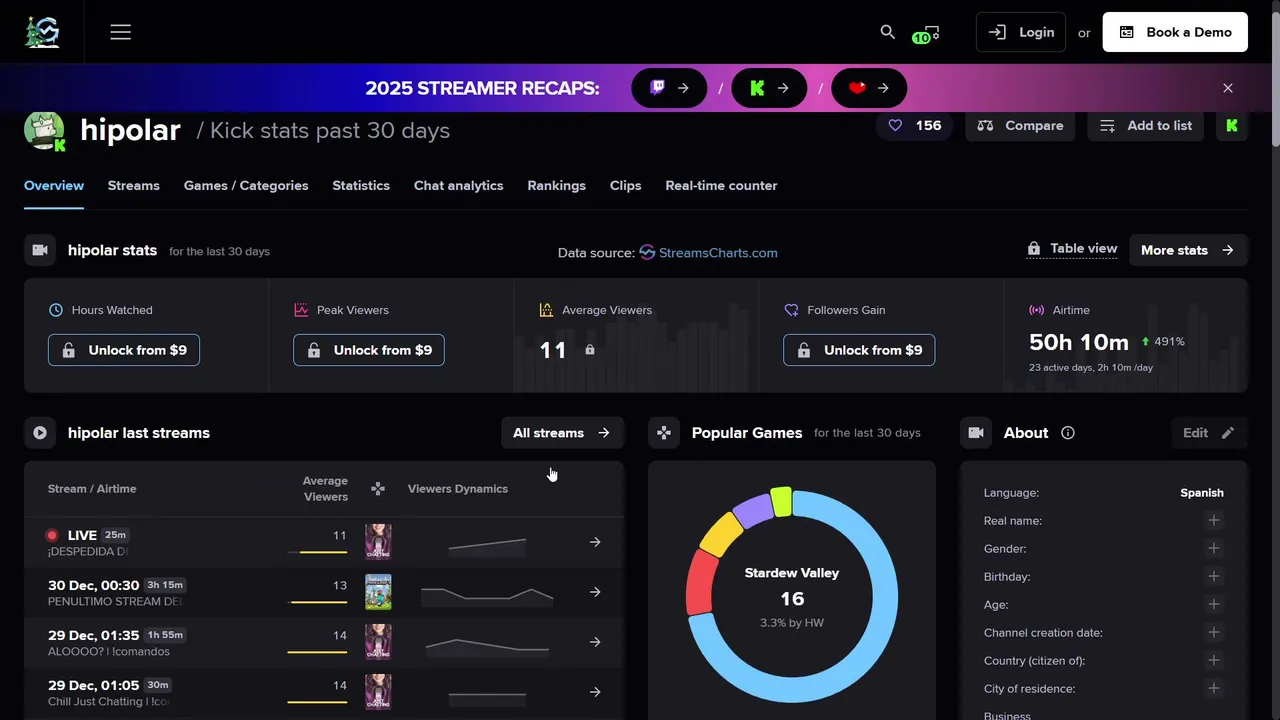Select the purple donut chart segment
This screenshot has width=1280, height=720.
click(x=753, y=509)
